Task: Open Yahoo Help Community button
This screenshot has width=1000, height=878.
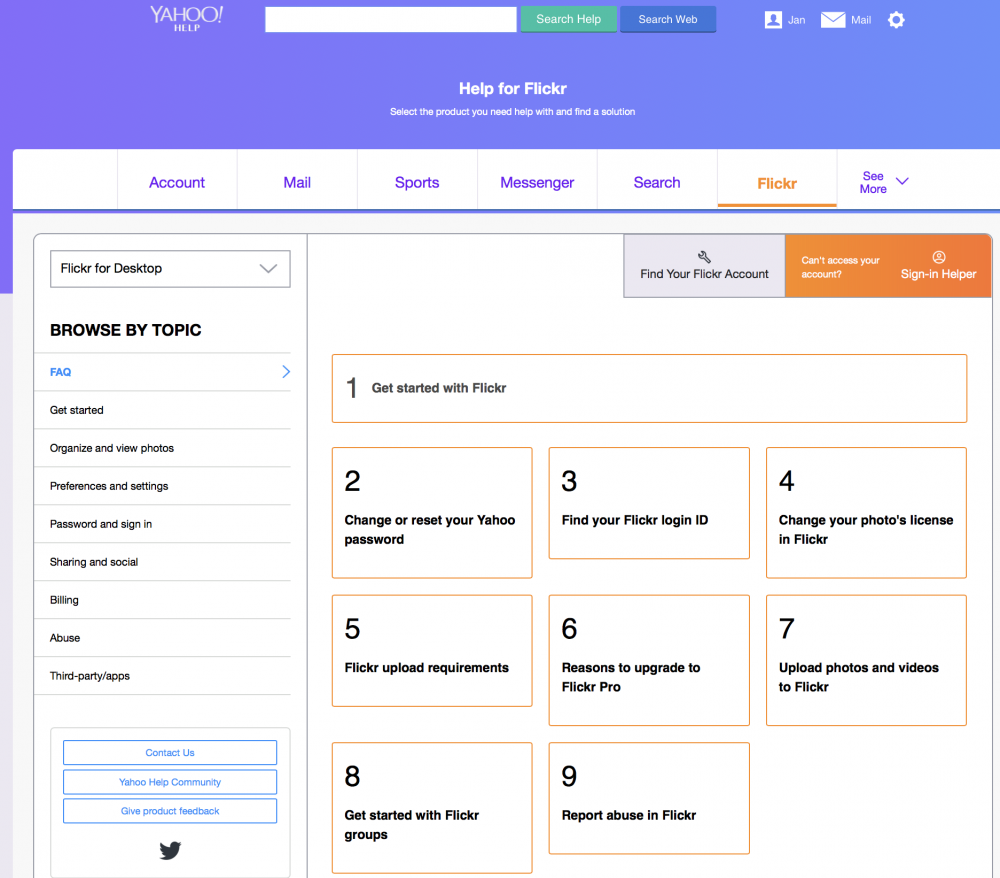Action: click(x=170, y=782)
